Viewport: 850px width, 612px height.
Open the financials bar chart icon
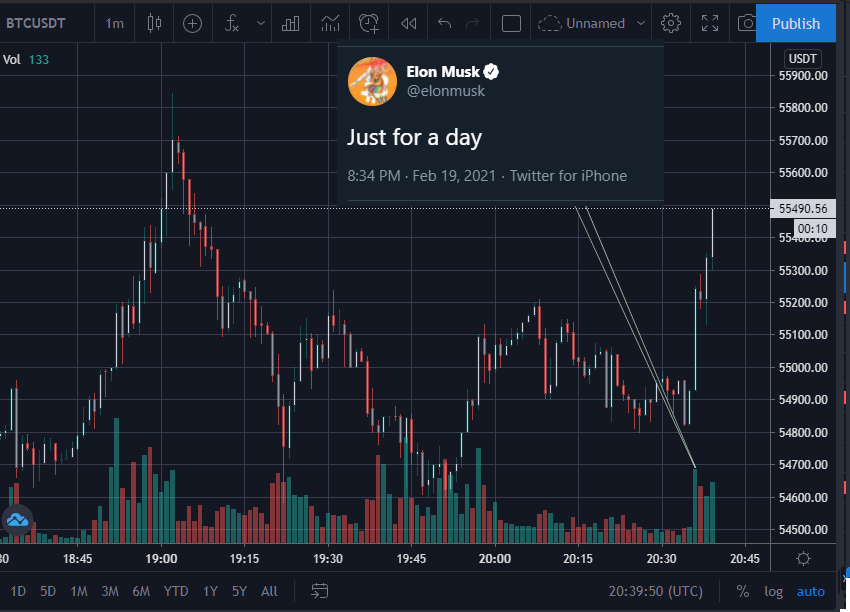coord(291,23)
